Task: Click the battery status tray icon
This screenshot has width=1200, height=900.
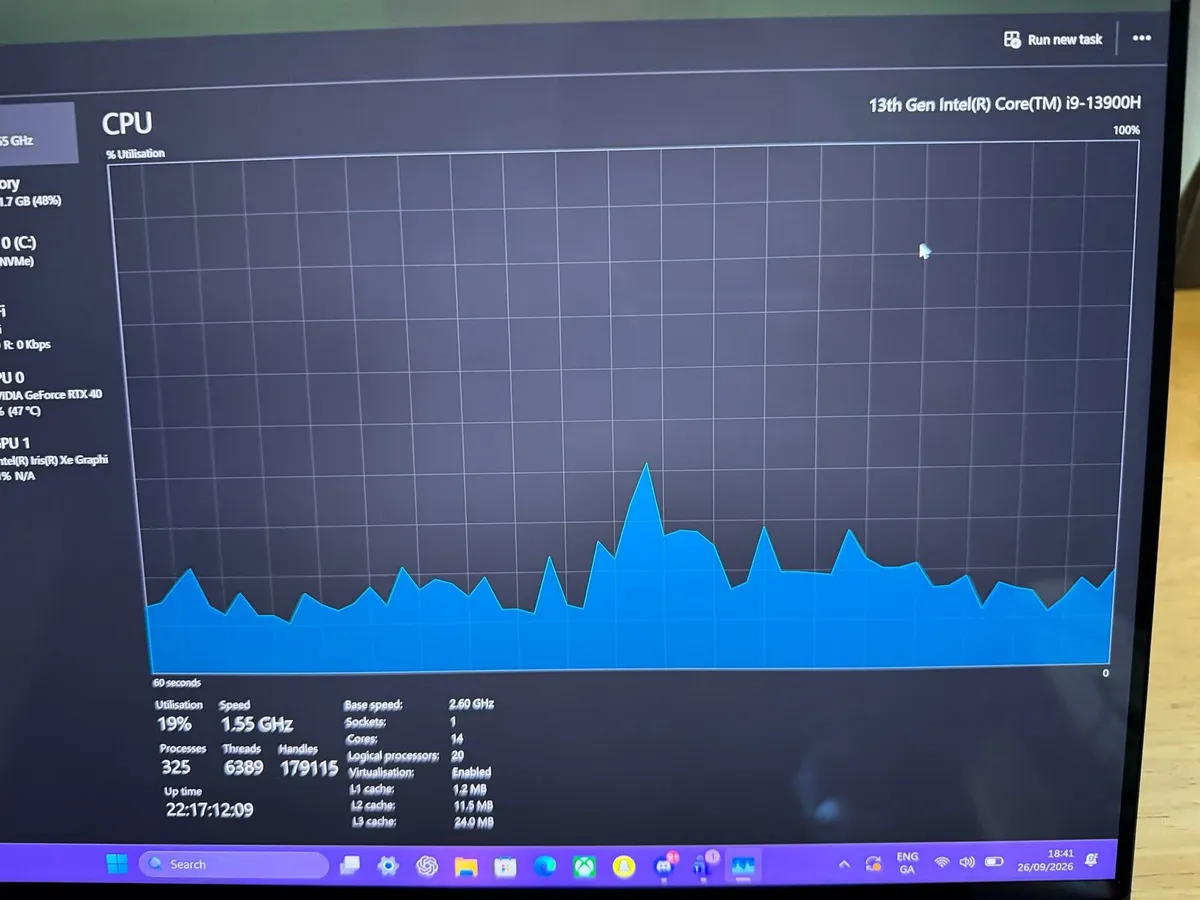Action: point(994,861)
